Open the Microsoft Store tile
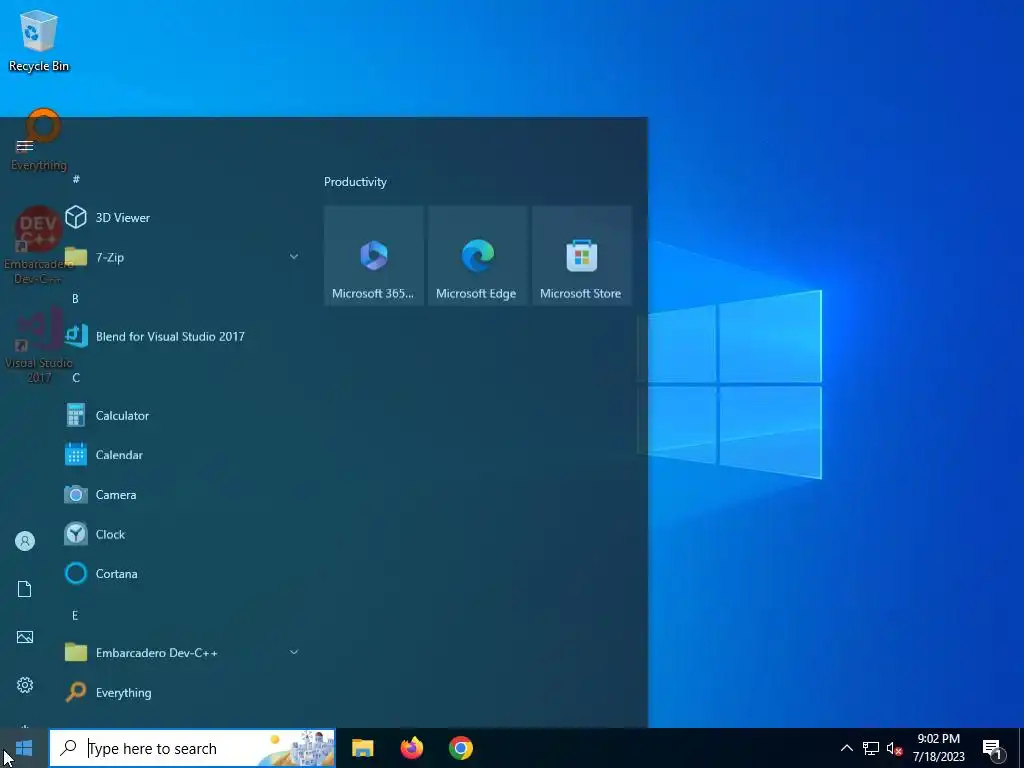 pos(581,255)
